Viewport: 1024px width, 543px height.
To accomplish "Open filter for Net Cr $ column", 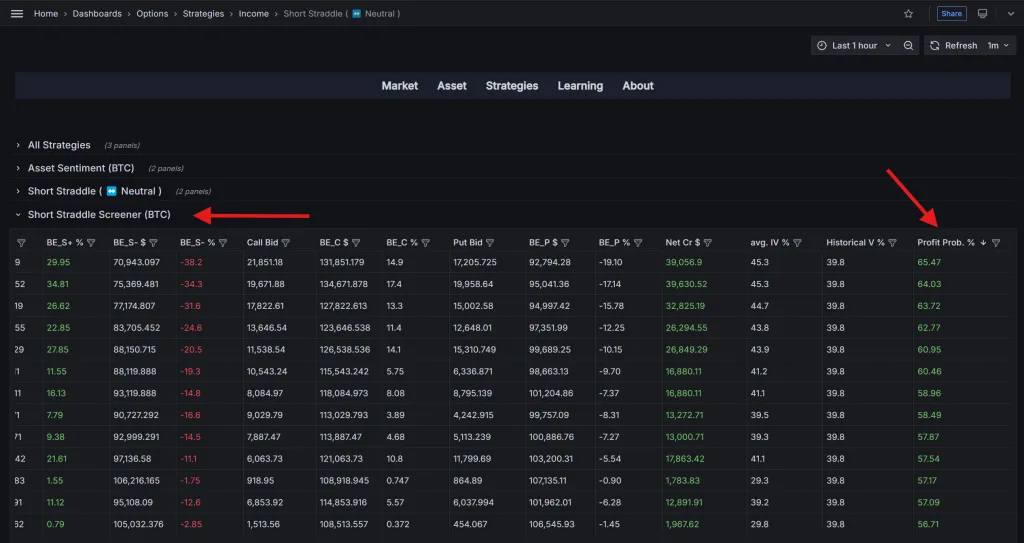I will tap(709, 243).
